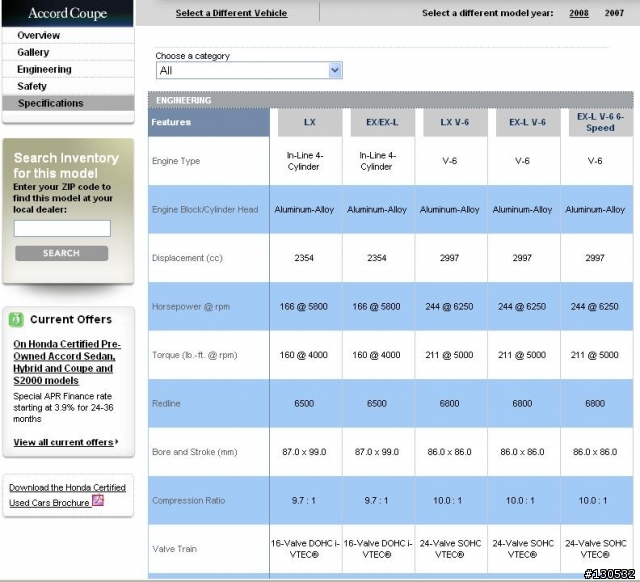Click Select a Different Vehicle link

coord(231,13)
